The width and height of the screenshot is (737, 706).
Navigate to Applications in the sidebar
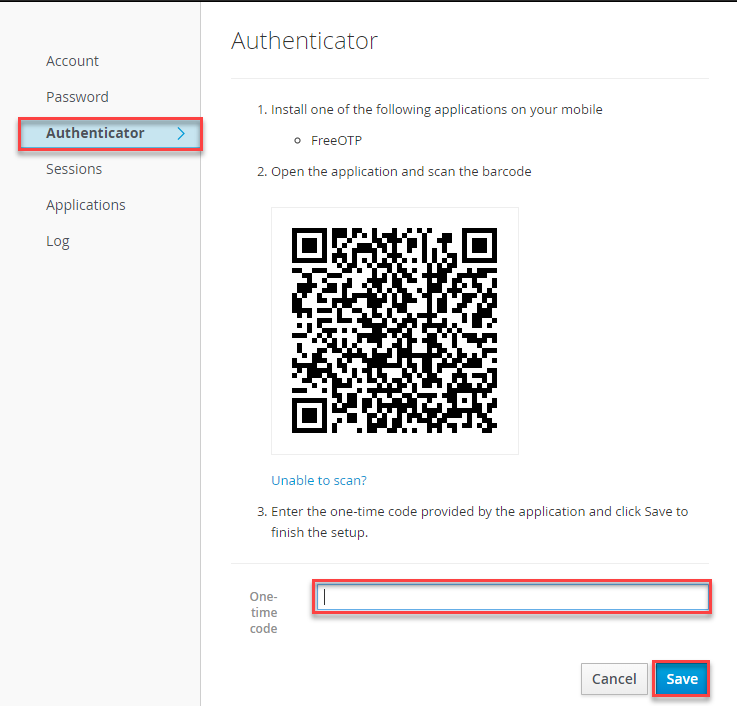(86, 205)
